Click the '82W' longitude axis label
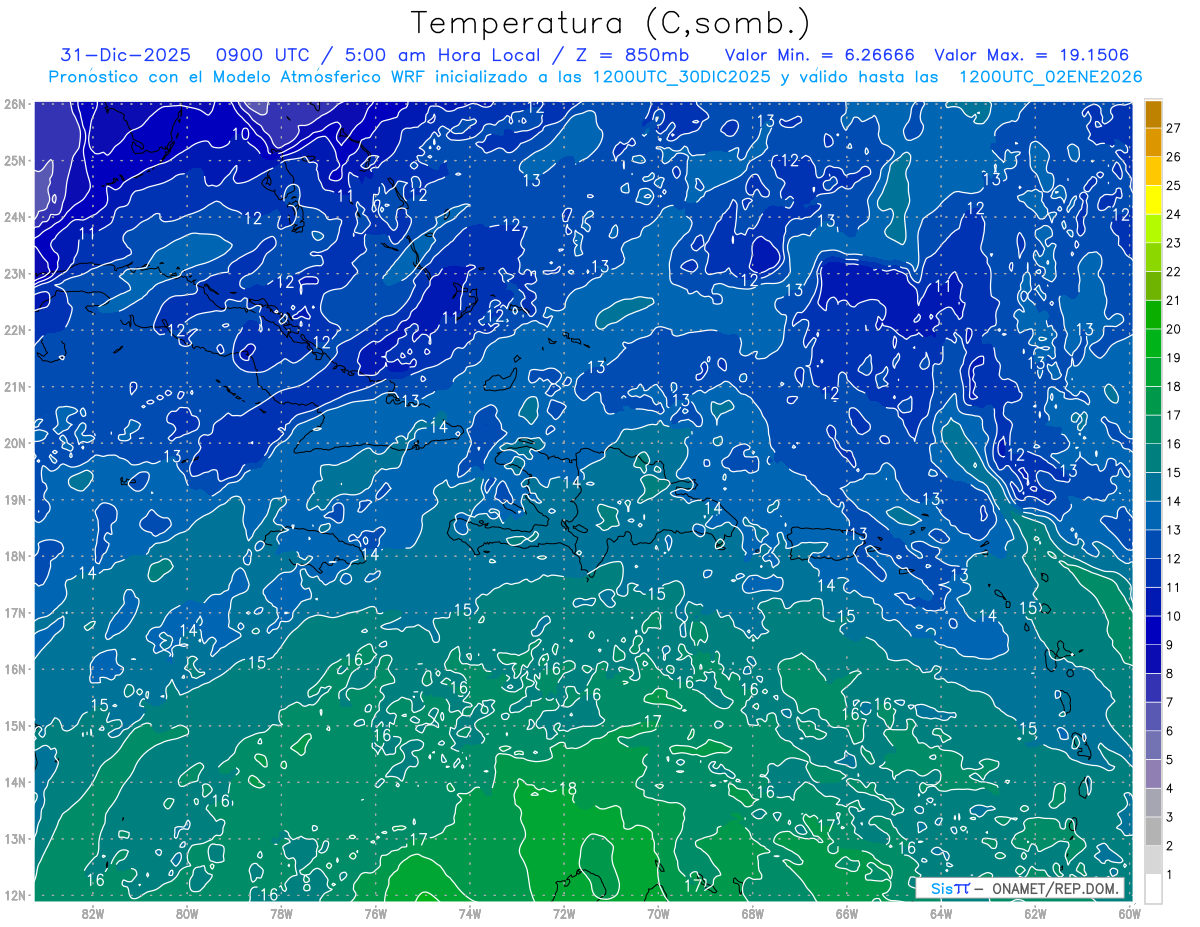Viewport: 1200px width, 927px height. 92,912
